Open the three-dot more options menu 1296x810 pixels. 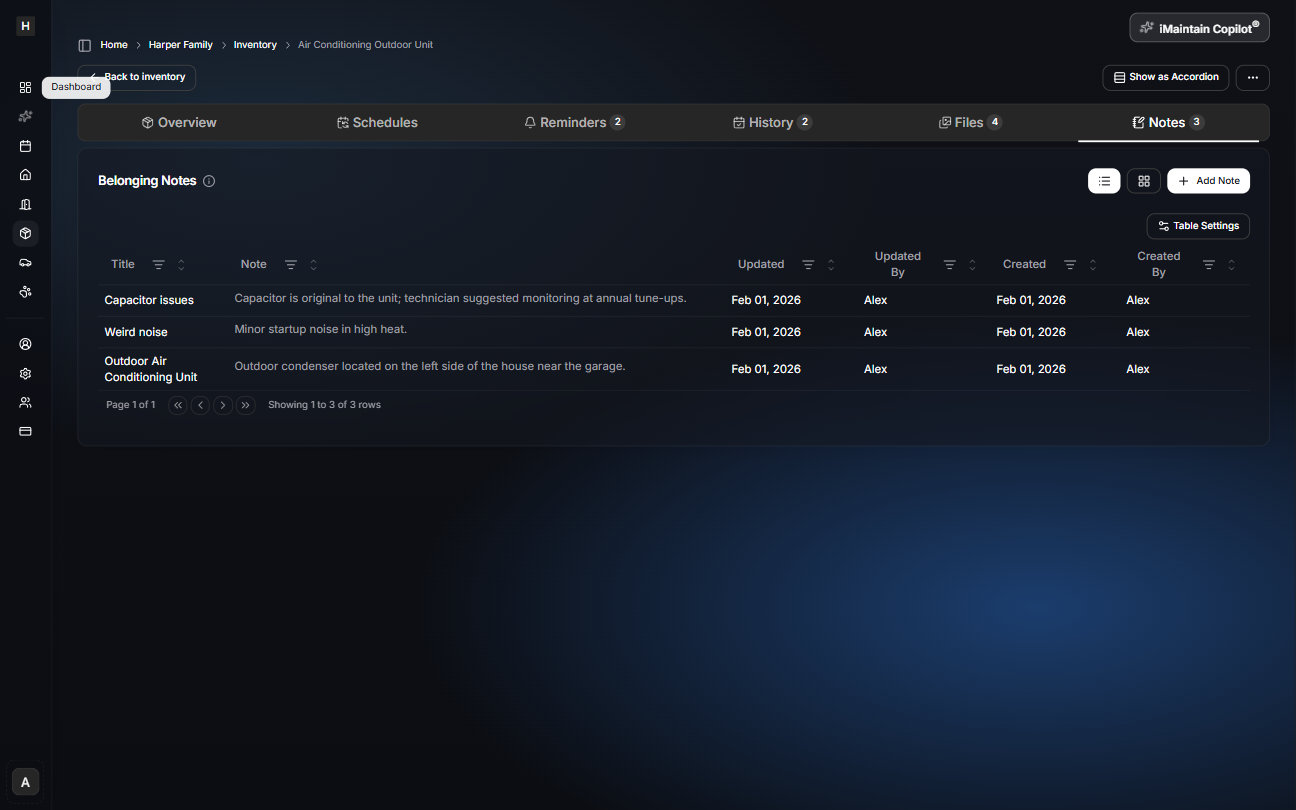(x=1252, y=77)
